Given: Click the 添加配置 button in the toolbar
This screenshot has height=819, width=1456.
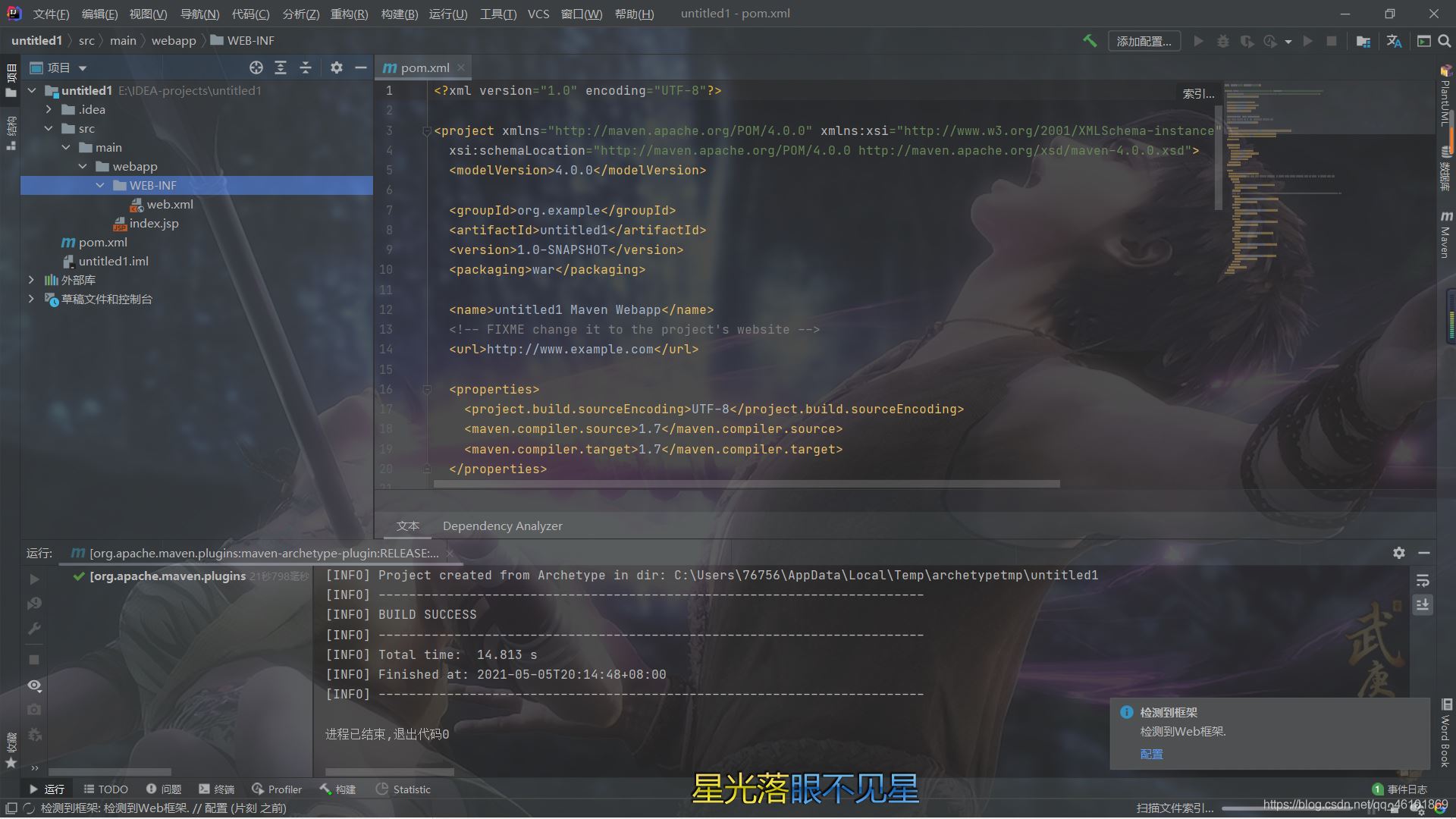Looking at the screenshot, I should coord(1144,41).
